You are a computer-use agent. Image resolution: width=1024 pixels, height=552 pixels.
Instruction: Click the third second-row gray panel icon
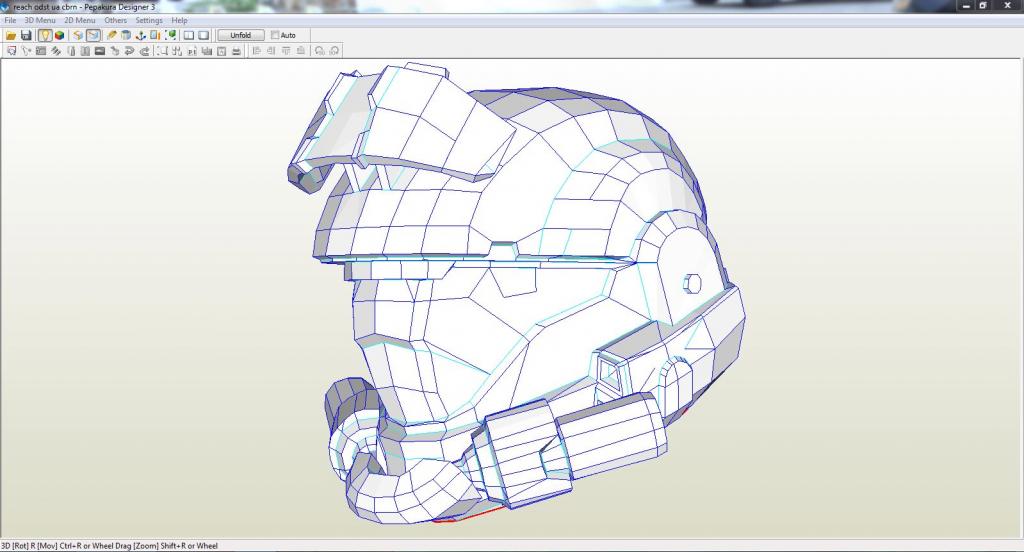click(x=40, y=51)
